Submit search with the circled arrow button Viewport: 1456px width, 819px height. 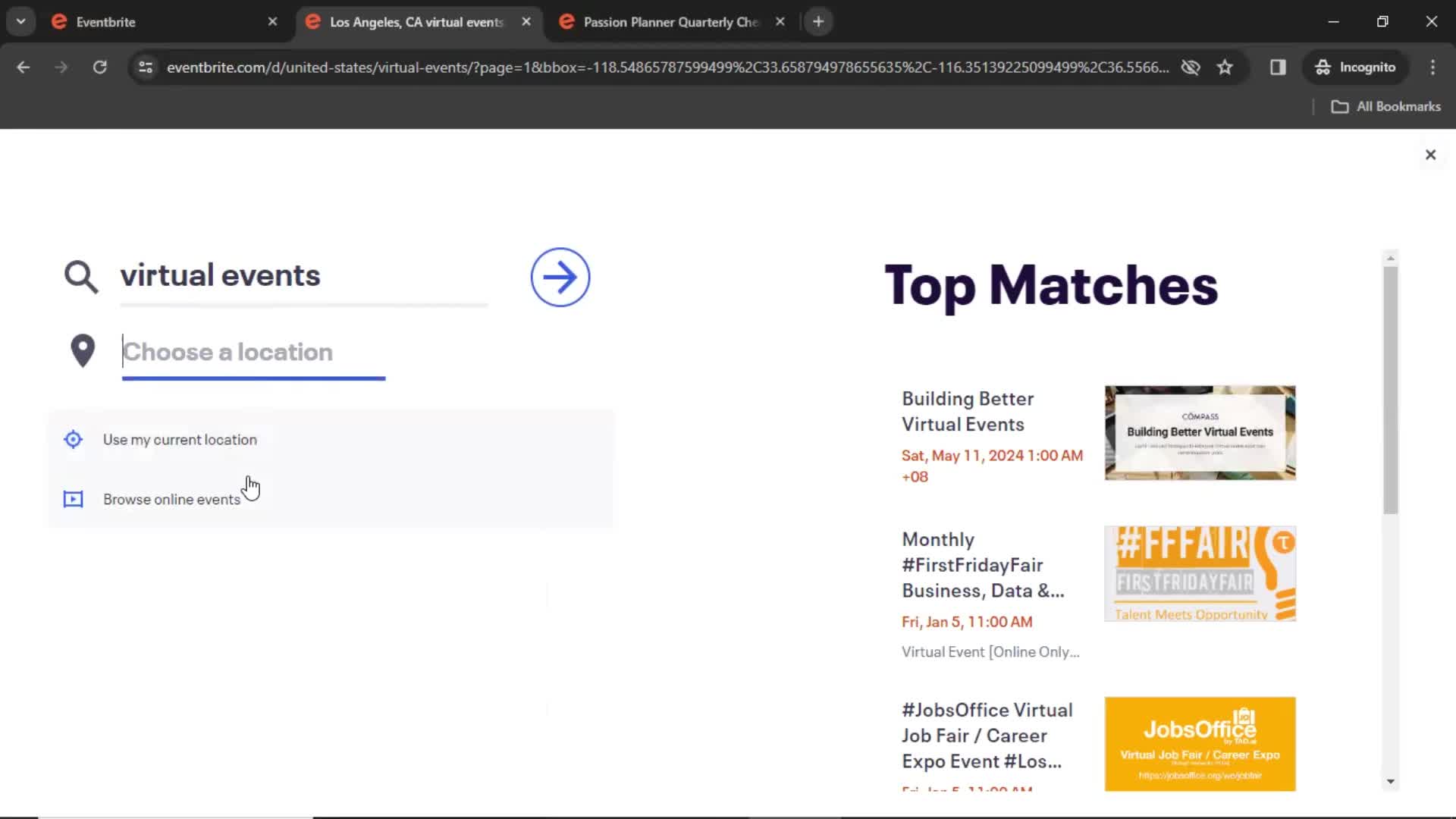point(560,278)
